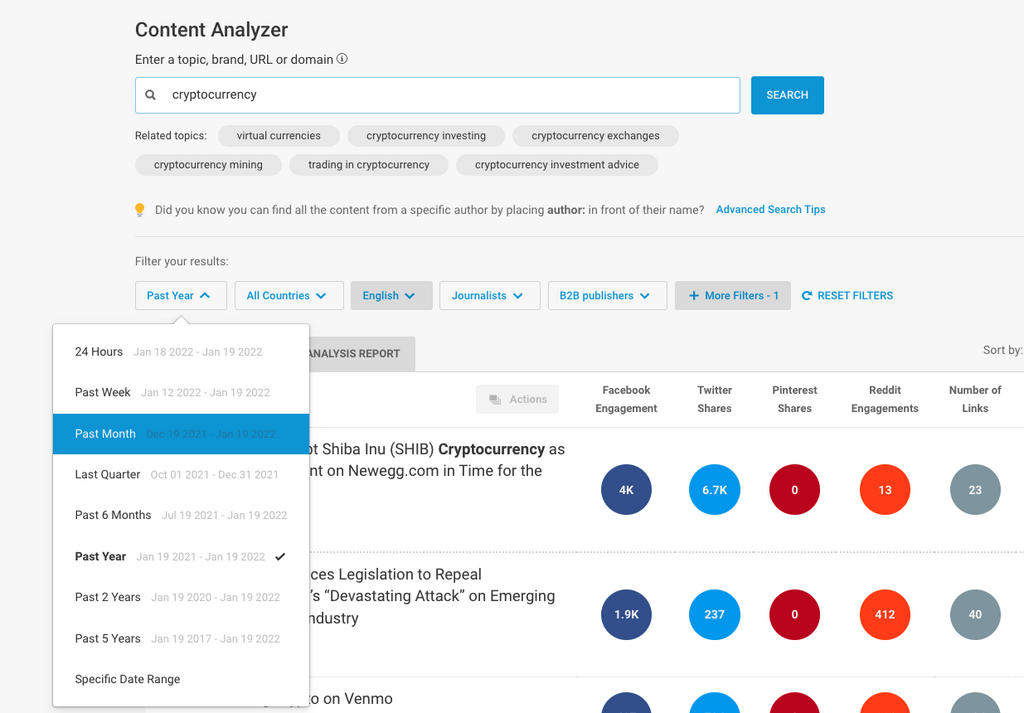This screenshot has width=1024, height=713.
Task: Switch to the Analysis Report tab
Action: coord(360,353)
